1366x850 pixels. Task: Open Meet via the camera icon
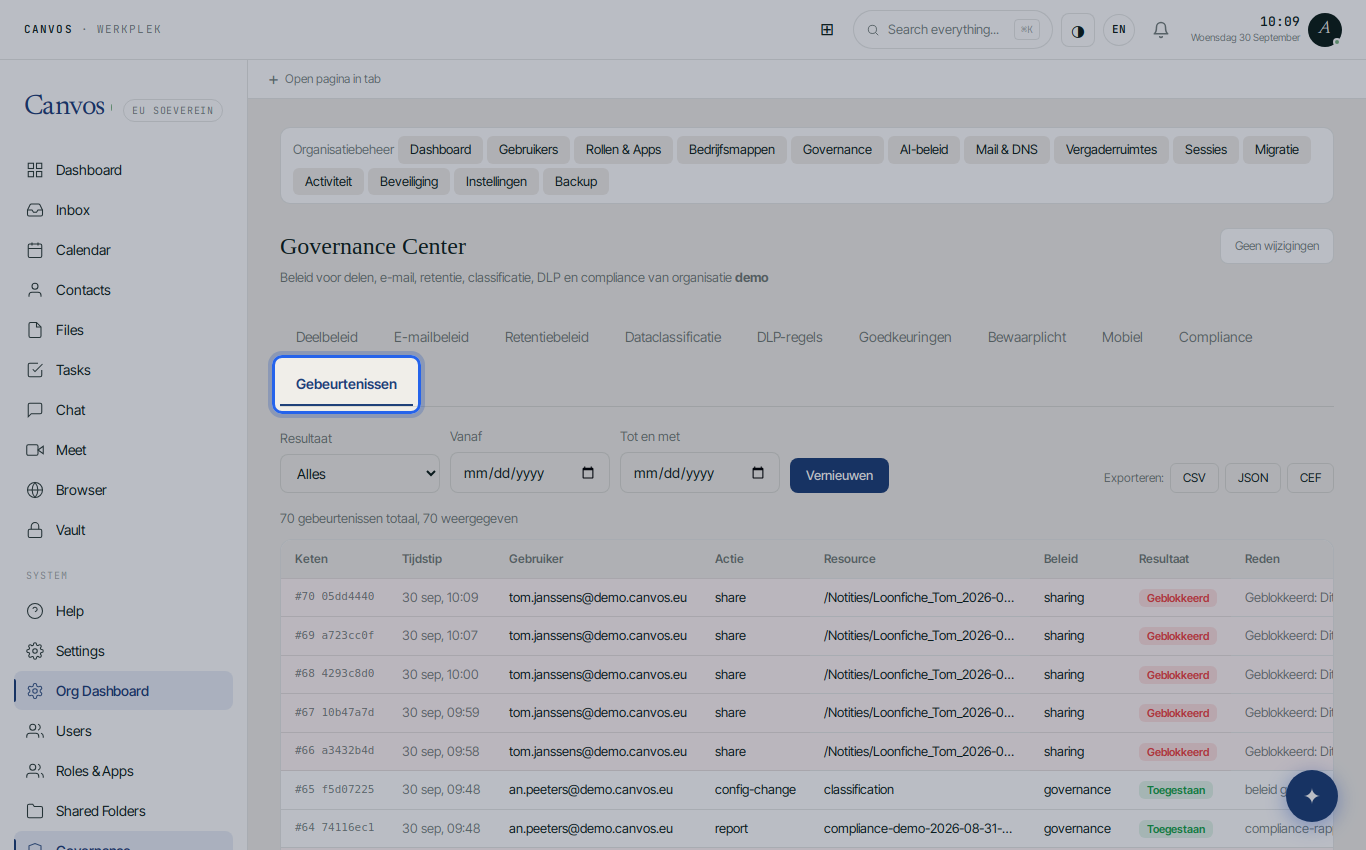(35, 450)
